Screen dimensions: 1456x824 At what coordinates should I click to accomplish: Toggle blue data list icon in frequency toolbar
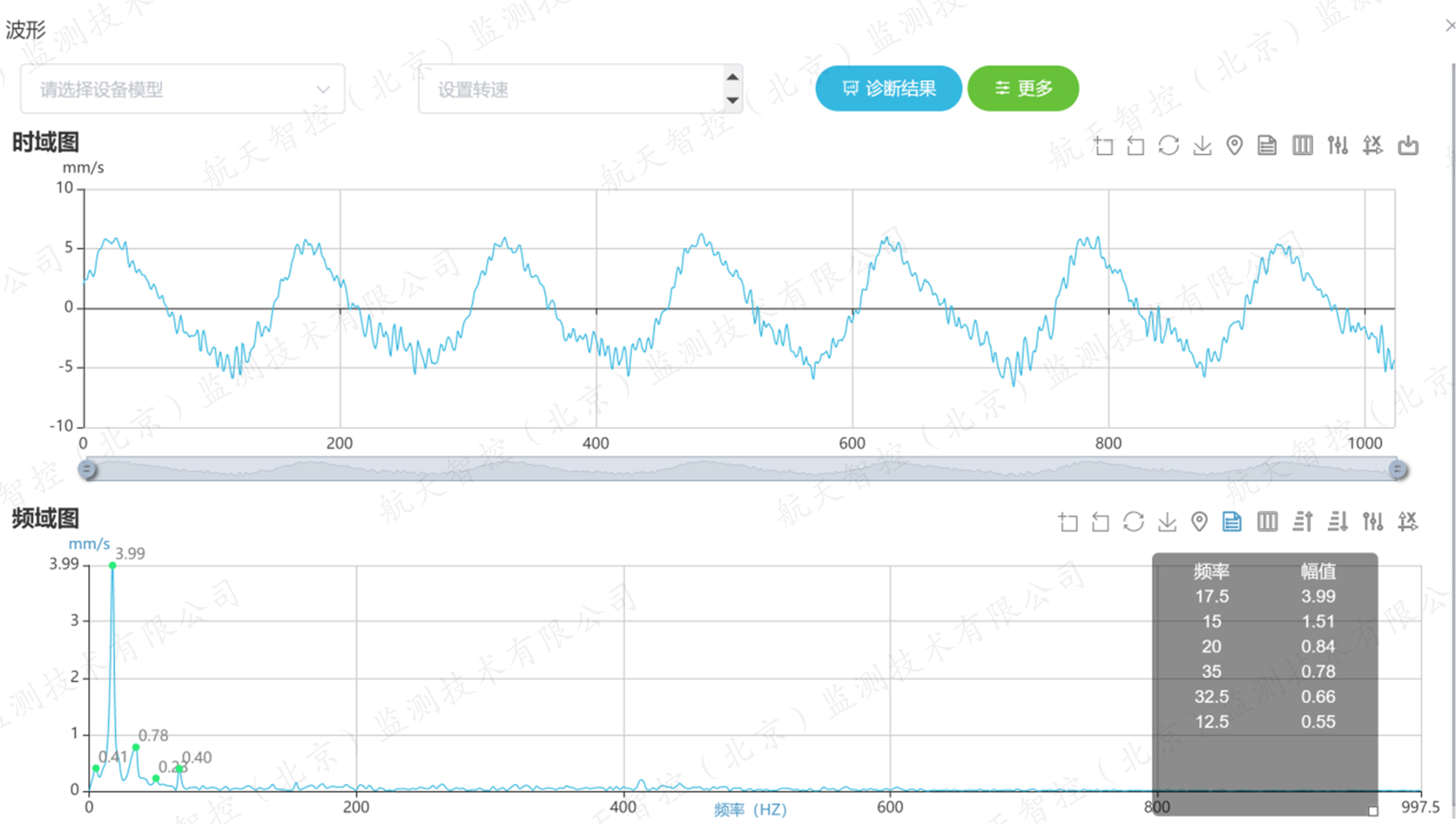pos(1232,521)
